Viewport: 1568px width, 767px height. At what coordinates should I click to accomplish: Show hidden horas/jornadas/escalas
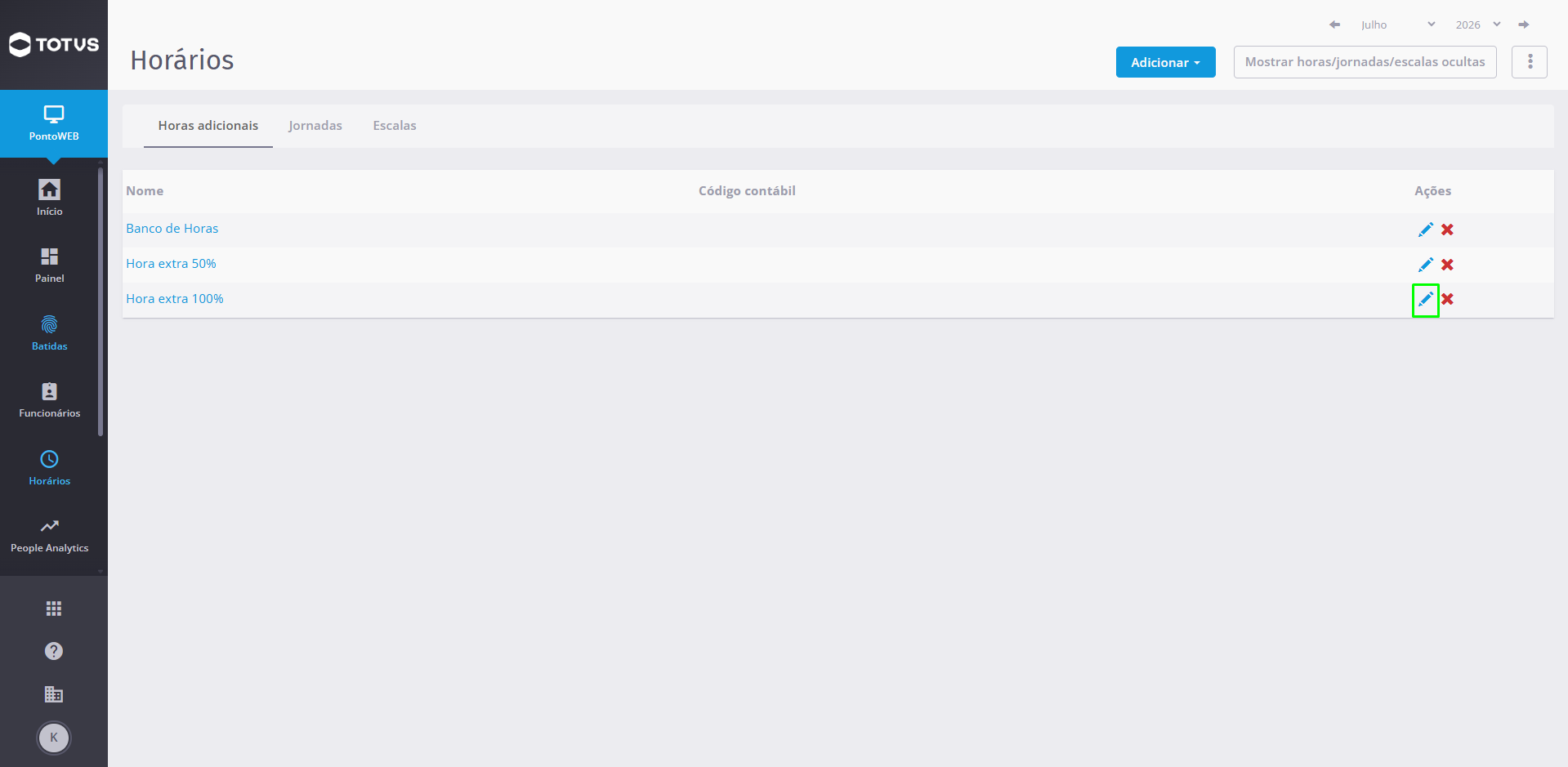coord(1365,62)
